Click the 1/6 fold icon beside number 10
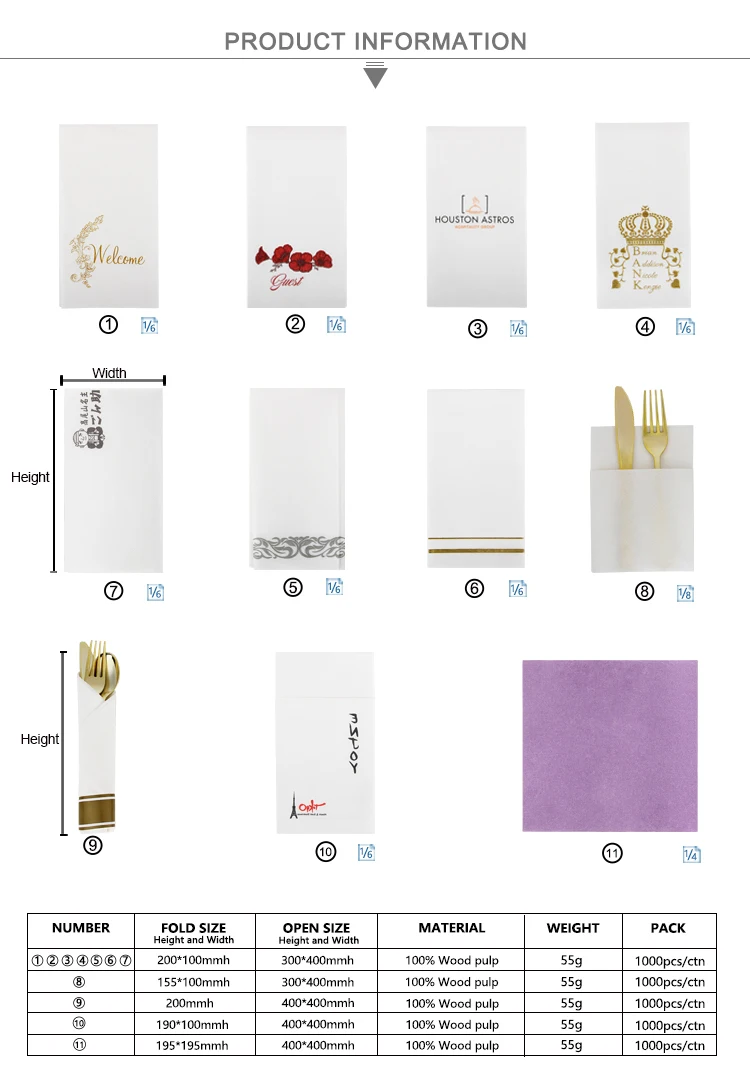This screenshot has width=750, height=1071. (366, 852)
